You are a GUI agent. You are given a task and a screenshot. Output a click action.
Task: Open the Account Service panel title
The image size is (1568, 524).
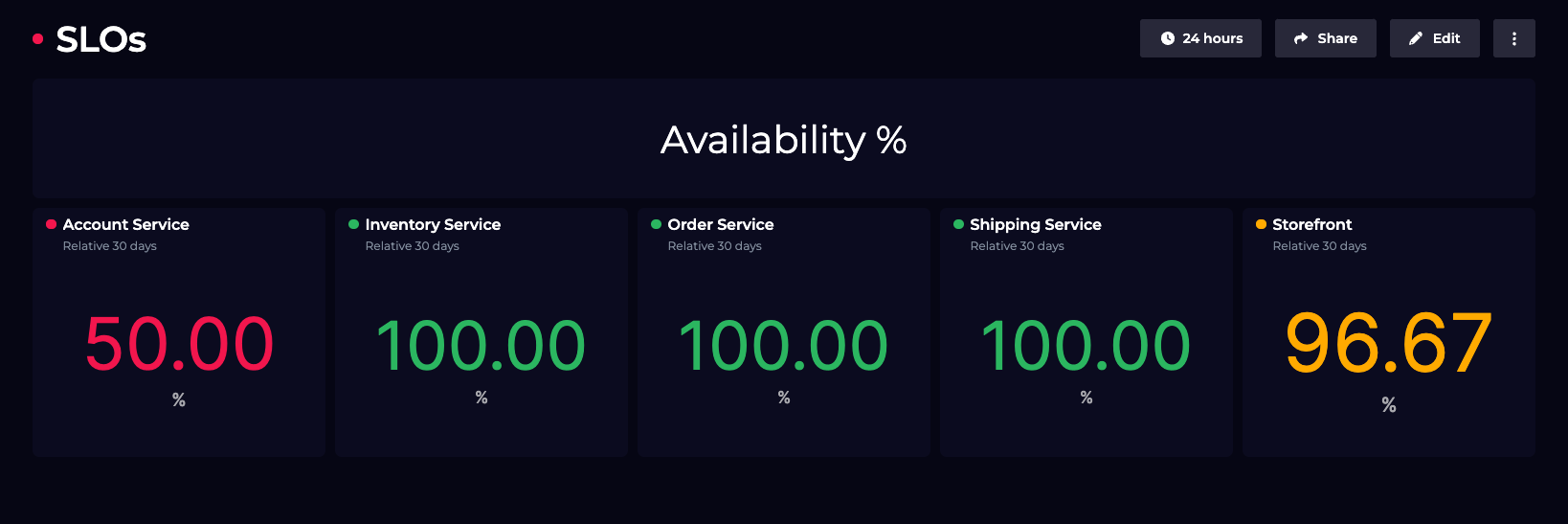coord(126,224)
